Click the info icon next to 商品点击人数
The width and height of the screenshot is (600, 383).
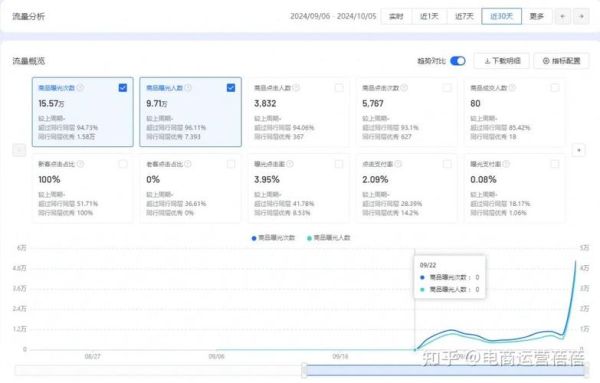click(x=296, y=88)
